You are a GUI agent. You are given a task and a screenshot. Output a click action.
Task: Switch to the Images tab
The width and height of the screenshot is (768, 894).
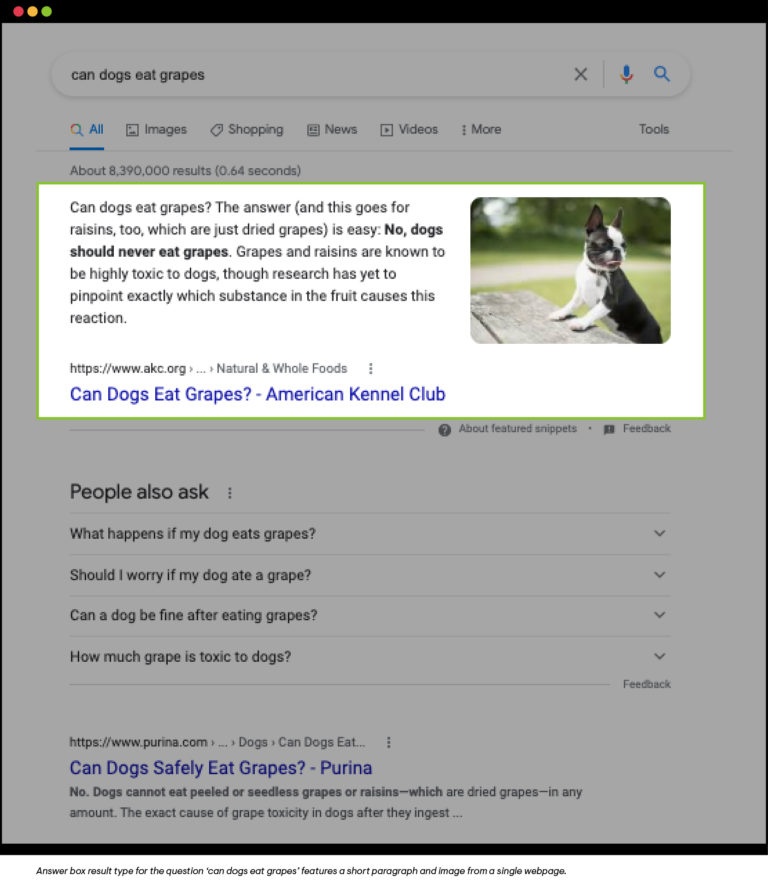[x=156, y=130]
